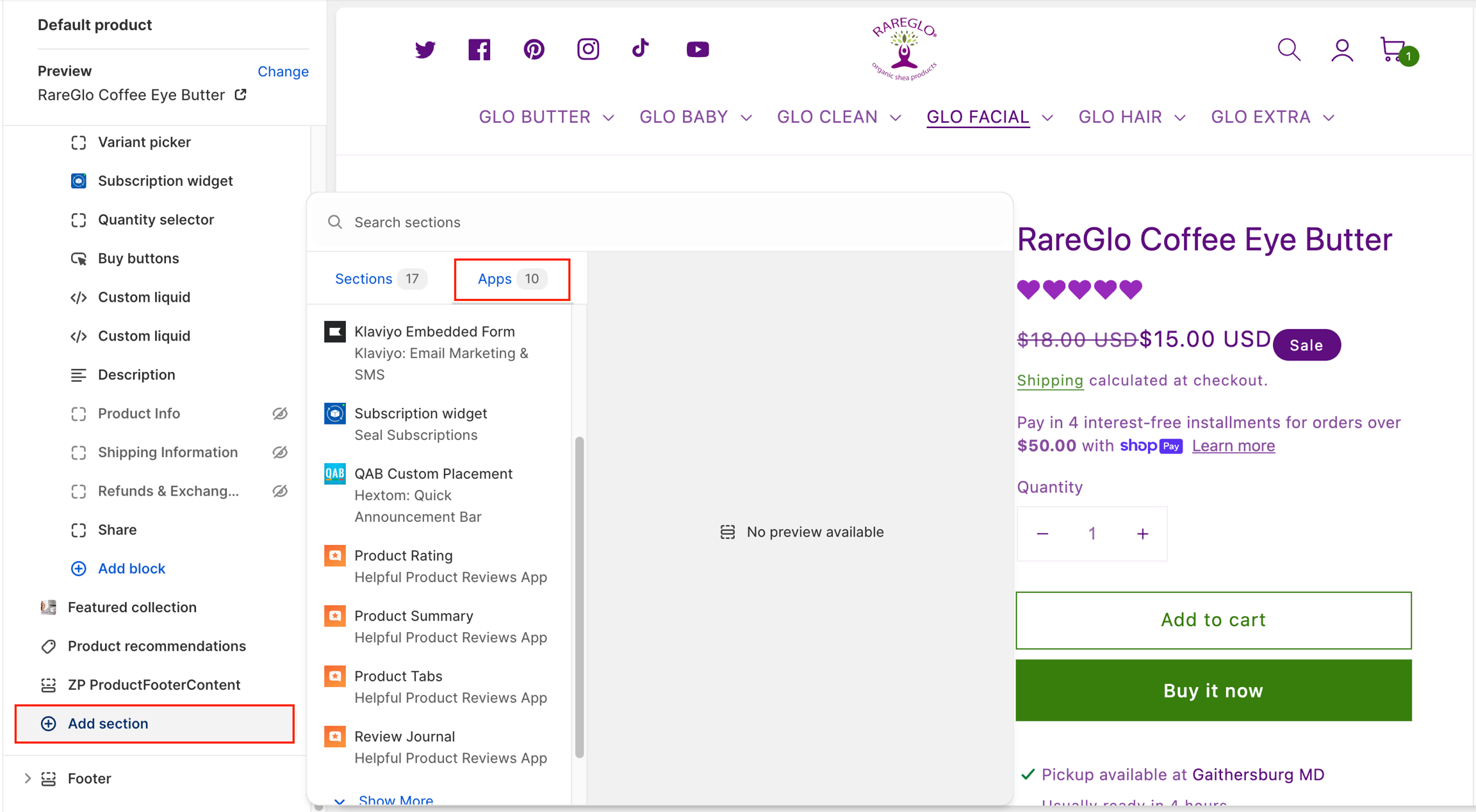Open the Pinterest social link icon
The width and height of the screenshot is (1476, 812).
534,49
